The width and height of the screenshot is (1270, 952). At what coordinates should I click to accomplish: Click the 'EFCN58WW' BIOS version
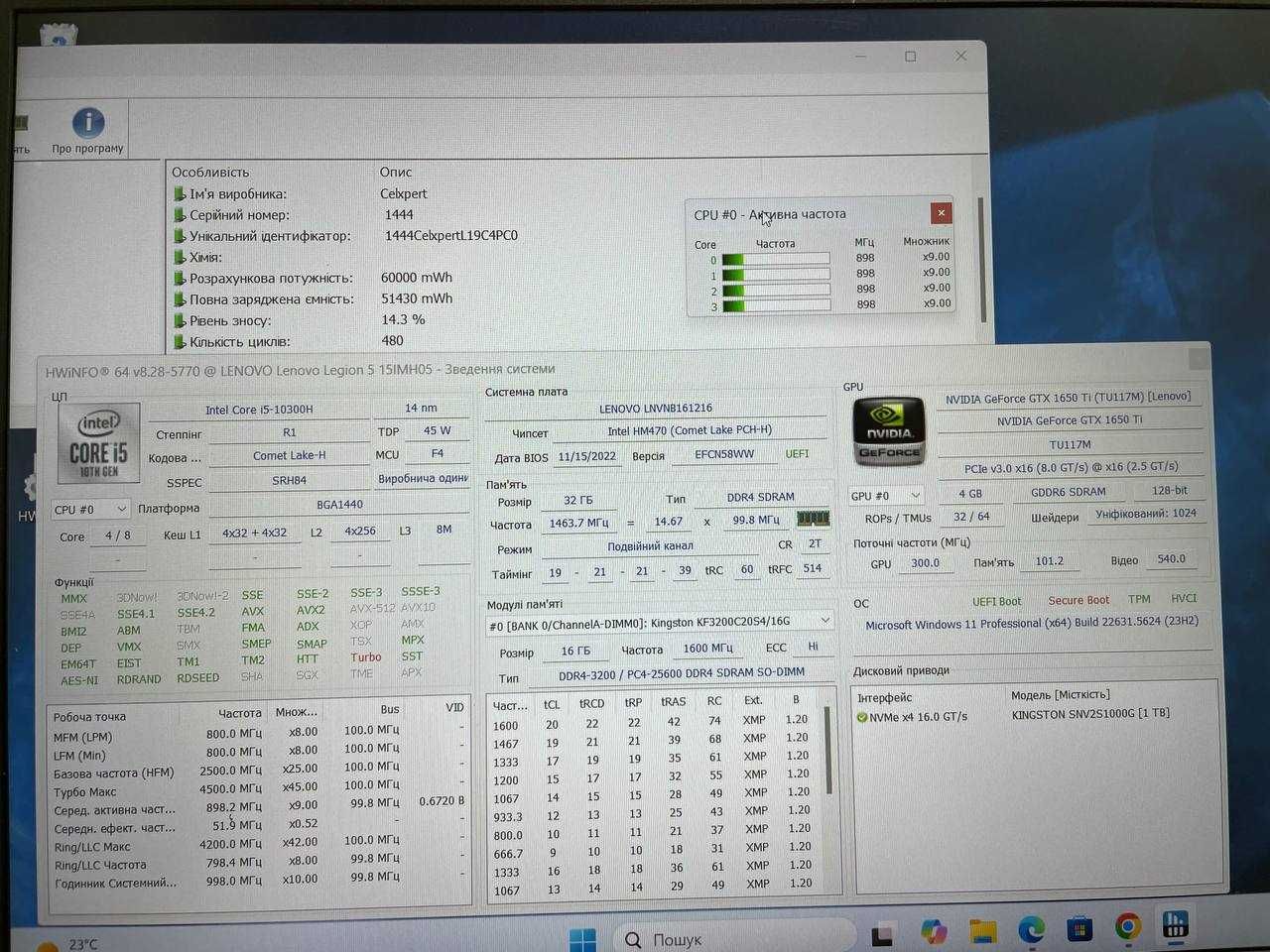coord(724,454)
